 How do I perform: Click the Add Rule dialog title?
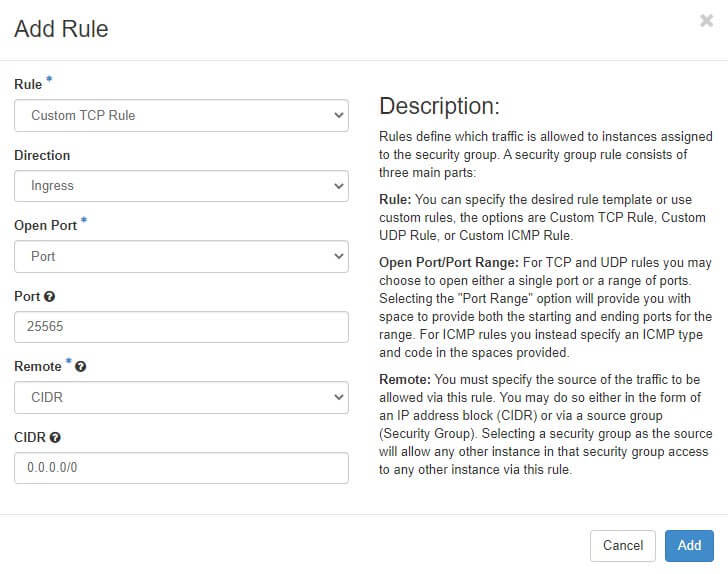pos(61,29)
